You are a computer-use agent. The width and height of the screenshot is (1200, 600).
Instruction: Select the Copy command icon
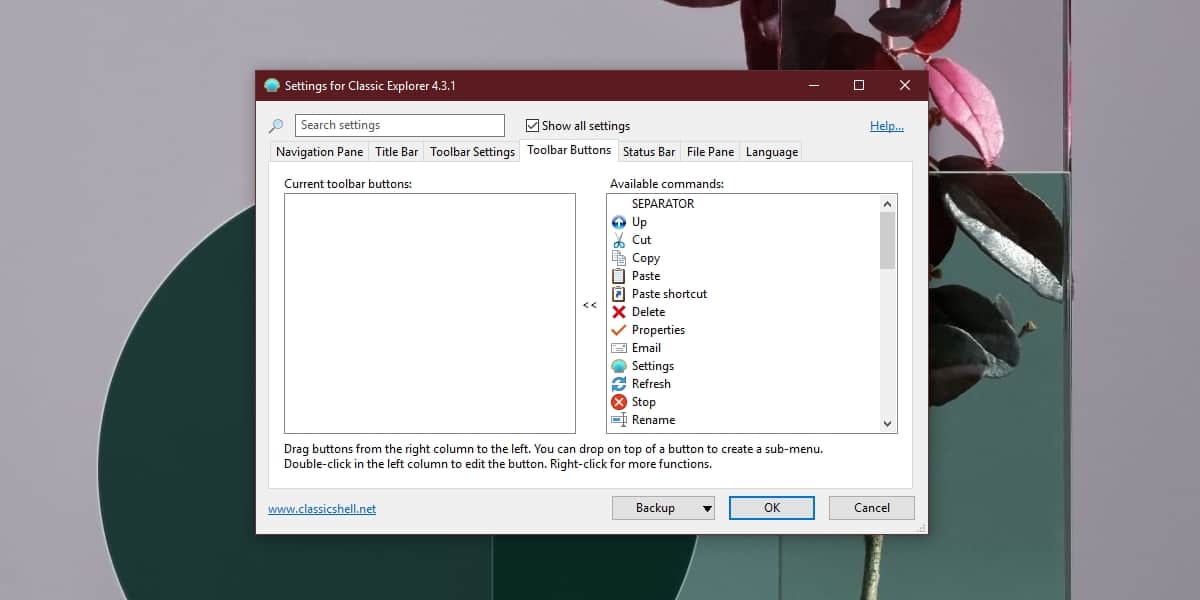[x=619, y=258]
